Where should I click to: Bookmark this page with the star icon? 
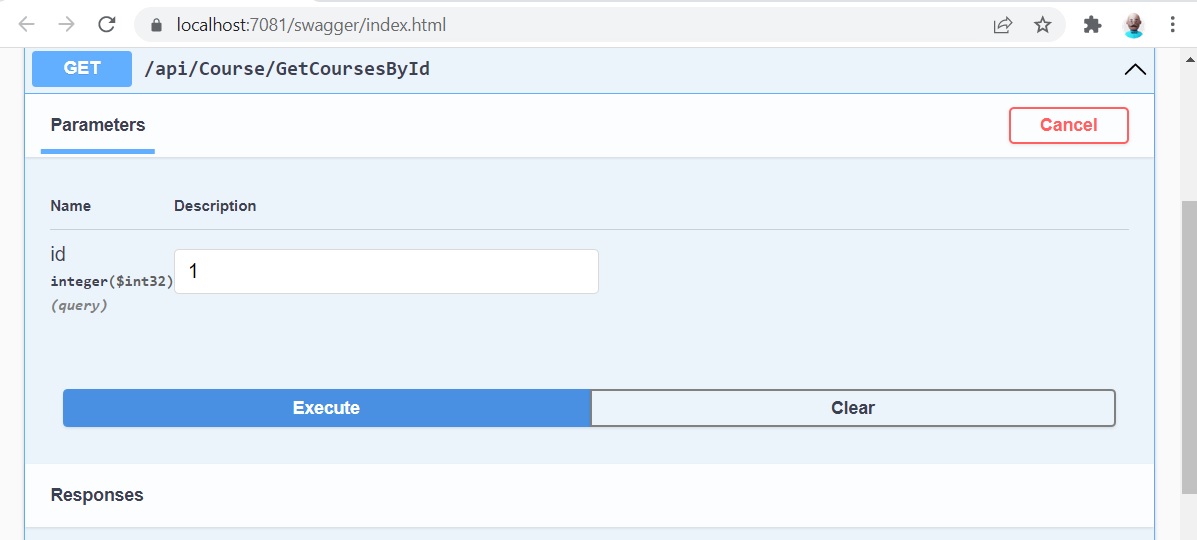pos(1043,25)
